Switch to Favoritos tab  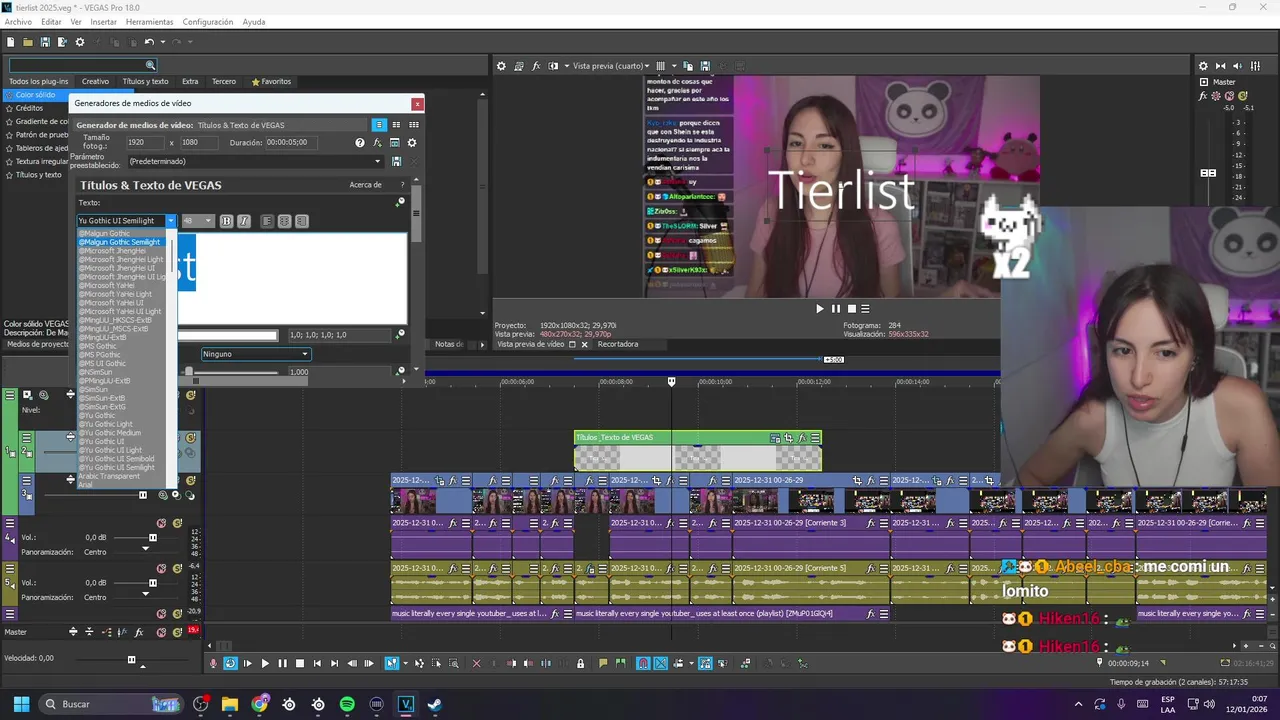pyautogui.click(x=271, y=82)
